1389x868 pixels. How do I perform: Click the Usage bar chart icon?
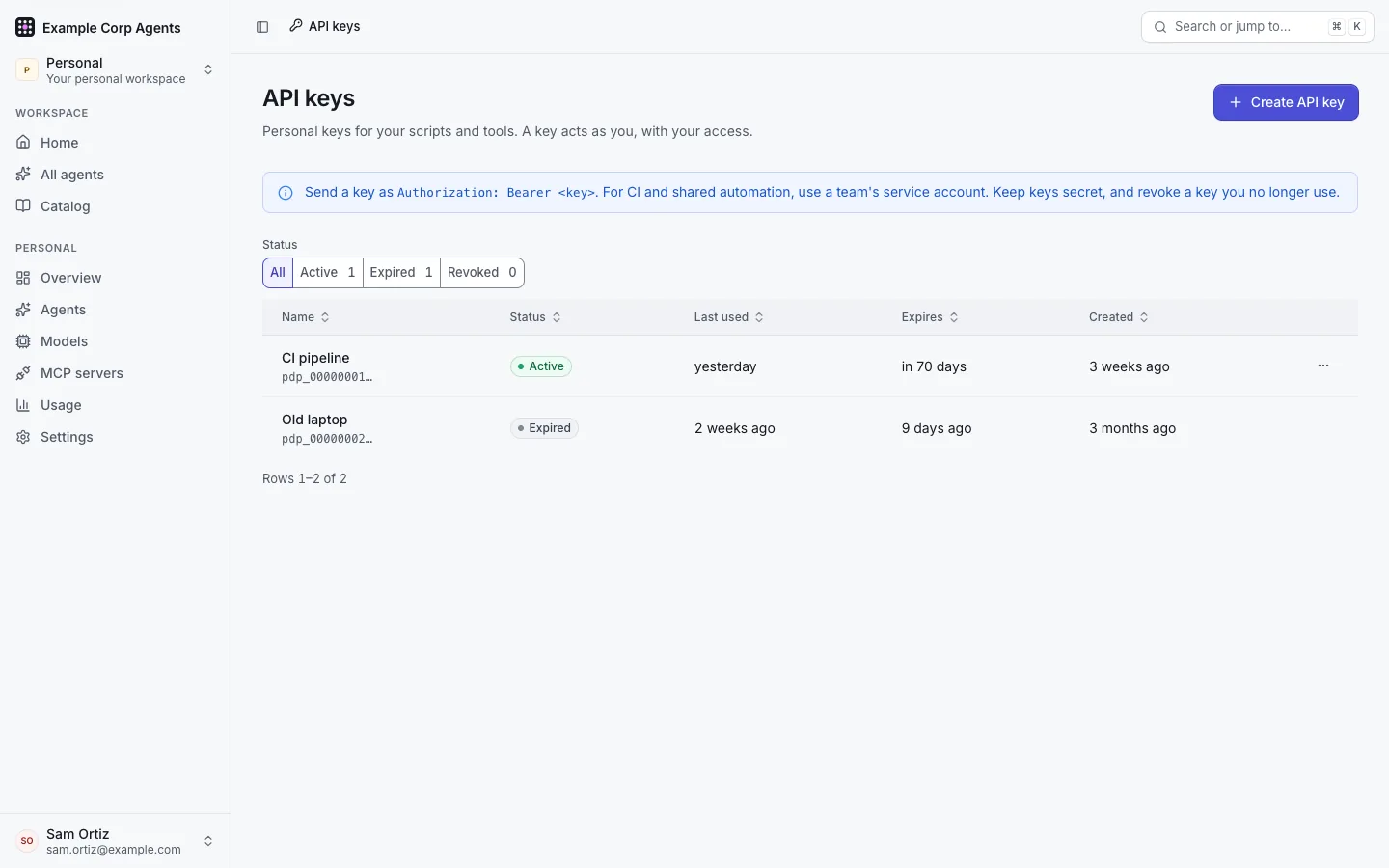click(x=23, y=405)
